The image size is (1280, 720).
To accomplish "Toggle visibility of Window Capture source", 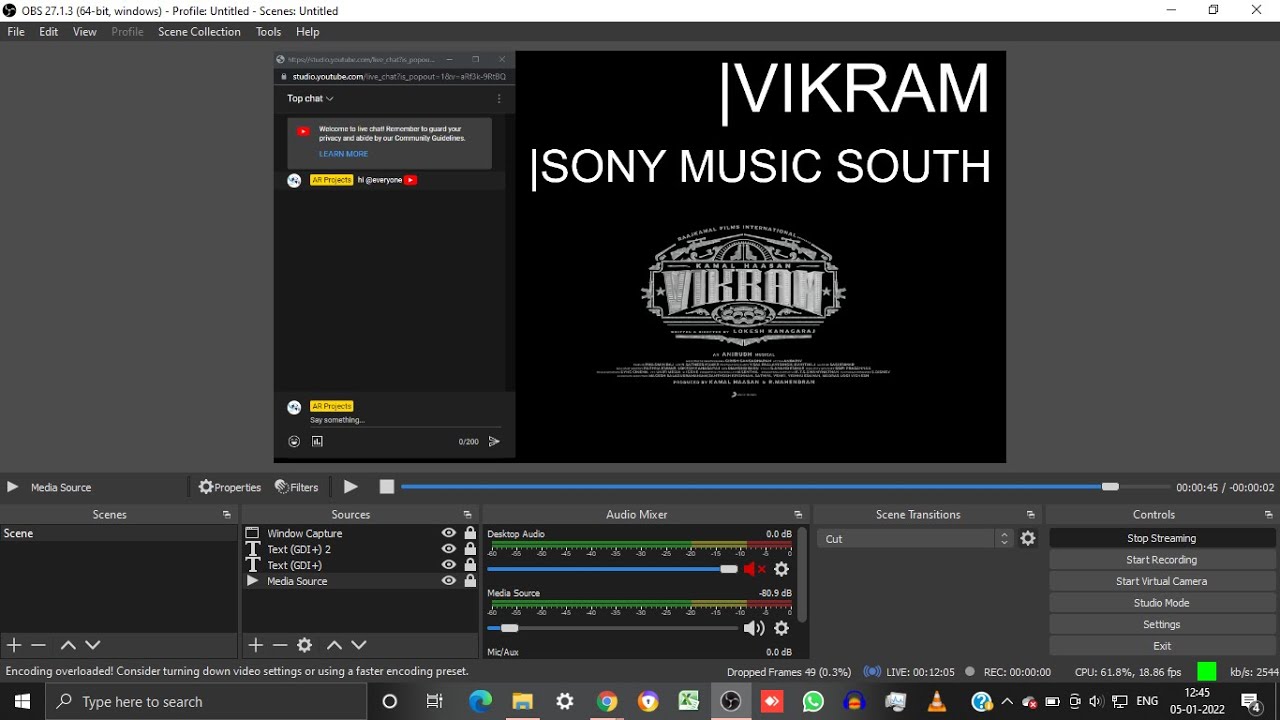I will coord(449,533).
